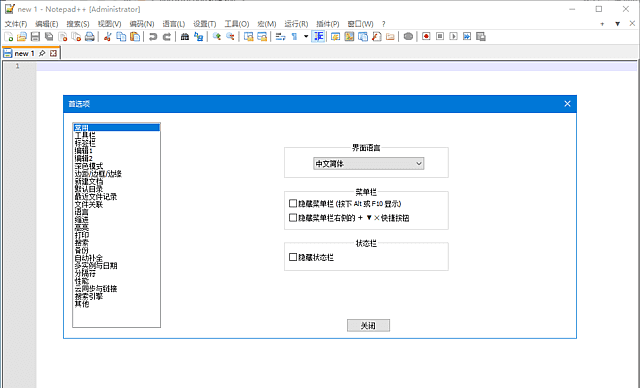Close the 首选项 dialog with X
The image size is (640, 388).
click(x=567, y=104)
